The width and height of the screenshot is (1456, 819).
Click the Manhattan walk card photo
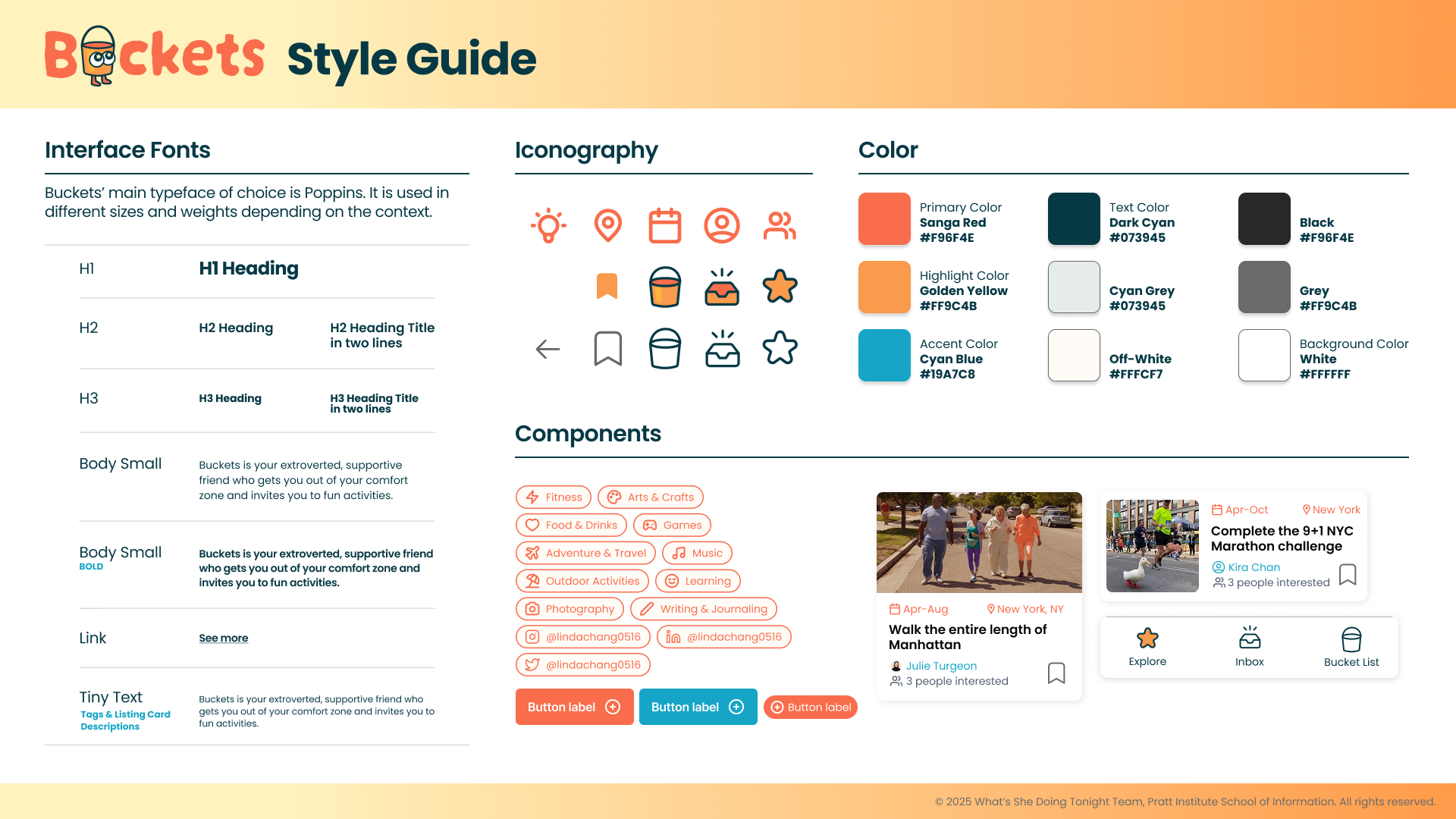[979, 542]
